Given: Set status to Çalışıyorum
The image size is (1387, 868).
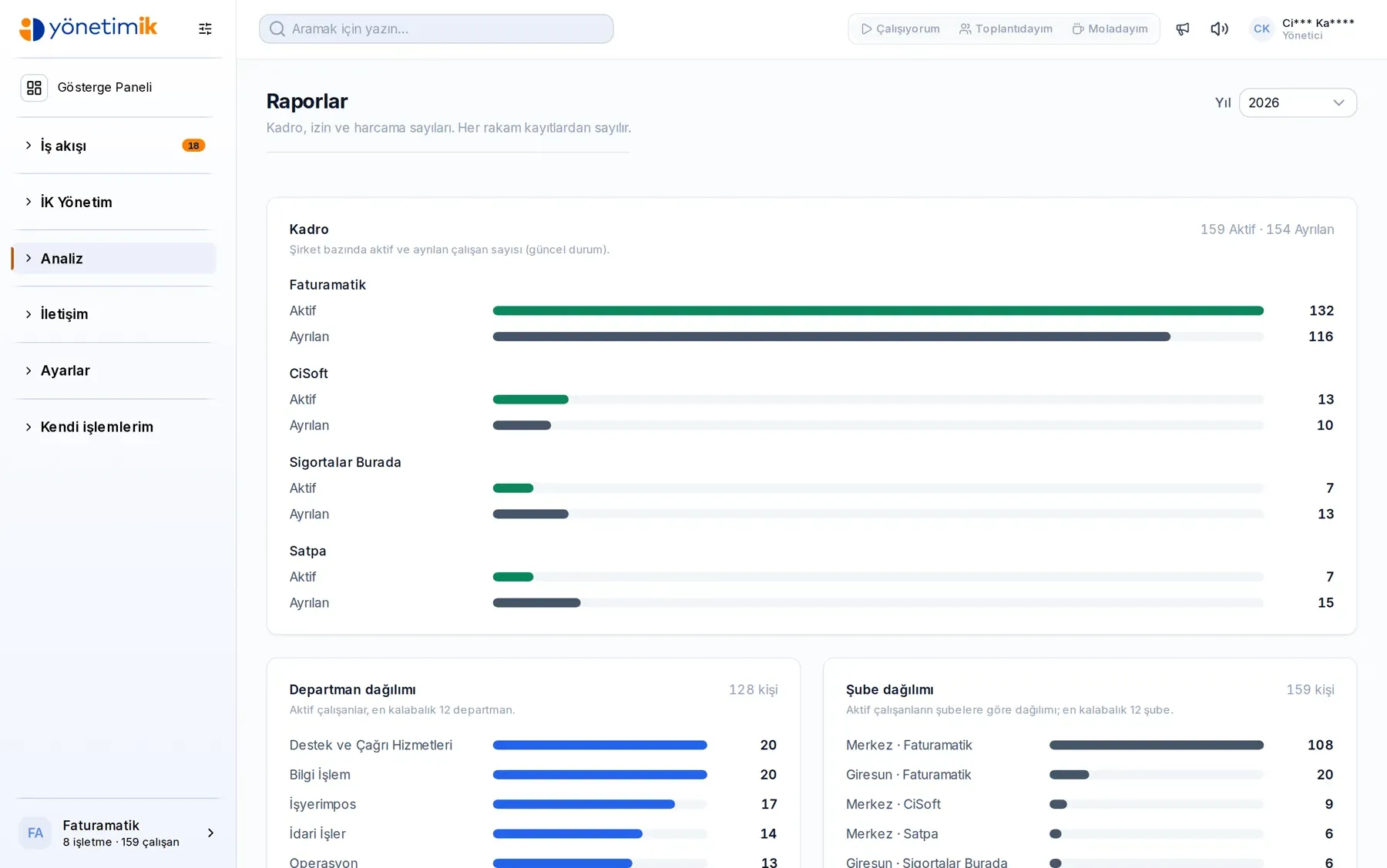Looking at the screenshot, I should pos(900,28).
